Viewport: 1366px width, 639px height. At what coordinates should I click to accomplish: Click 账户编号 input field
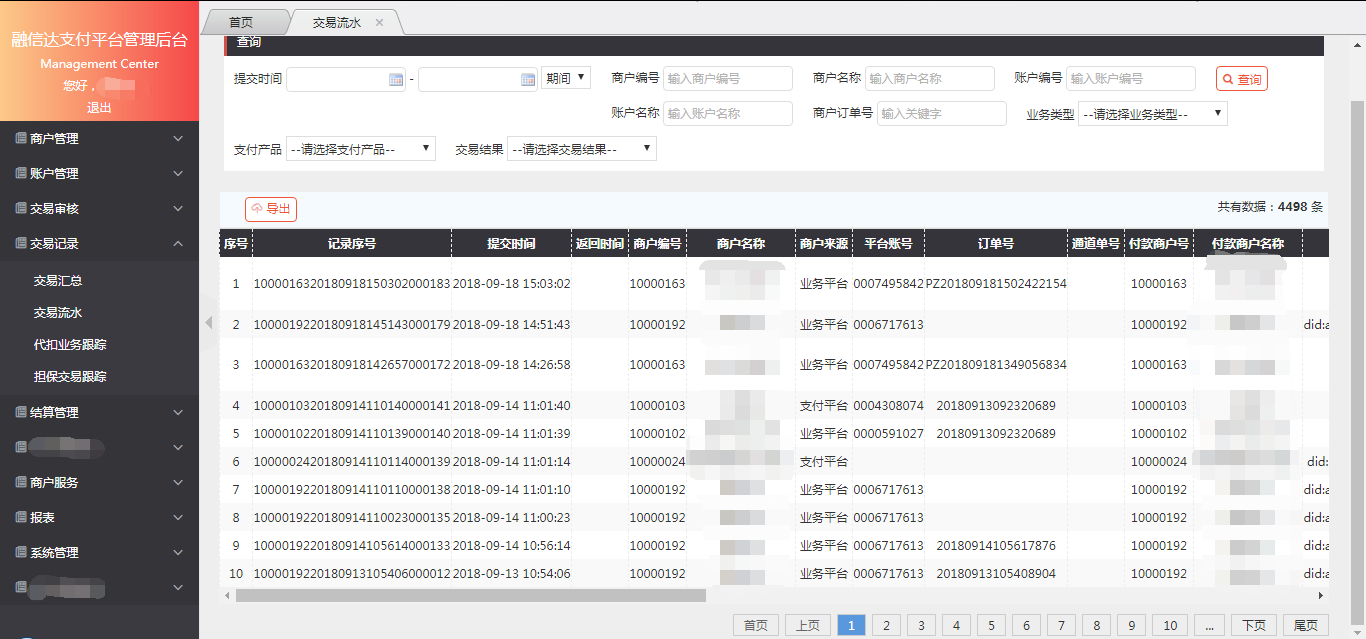(1131, 78)
